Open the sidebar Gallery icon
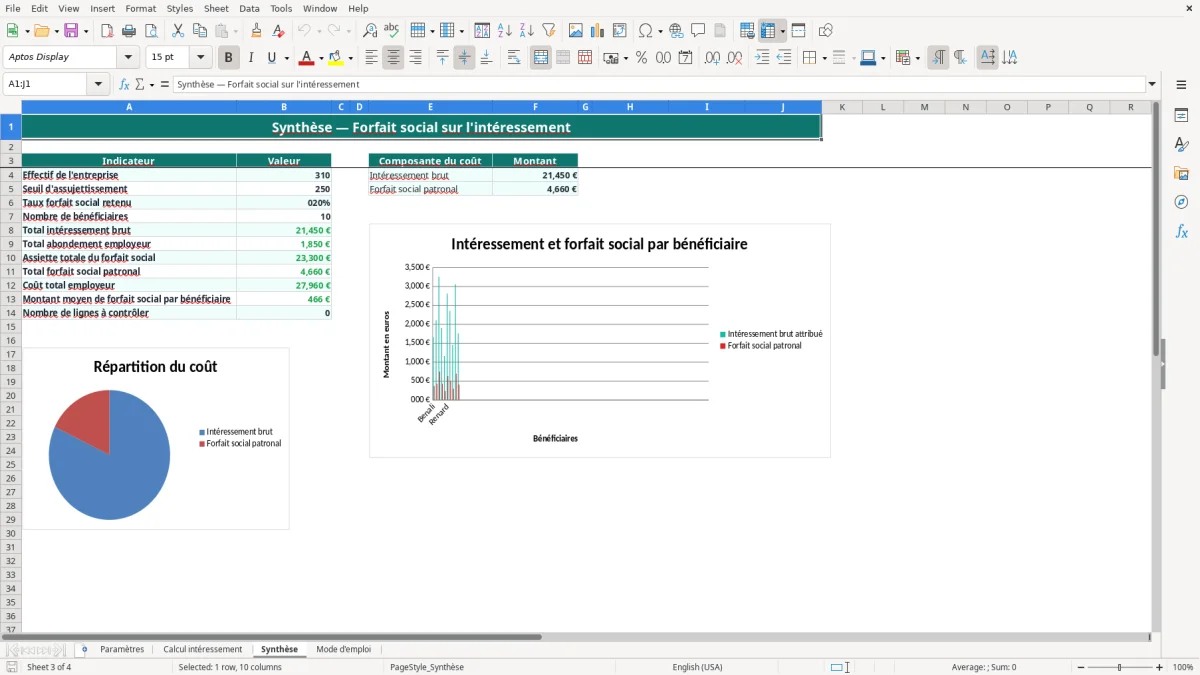This screenshot has width=1200, height=675. pos(1181,173)
